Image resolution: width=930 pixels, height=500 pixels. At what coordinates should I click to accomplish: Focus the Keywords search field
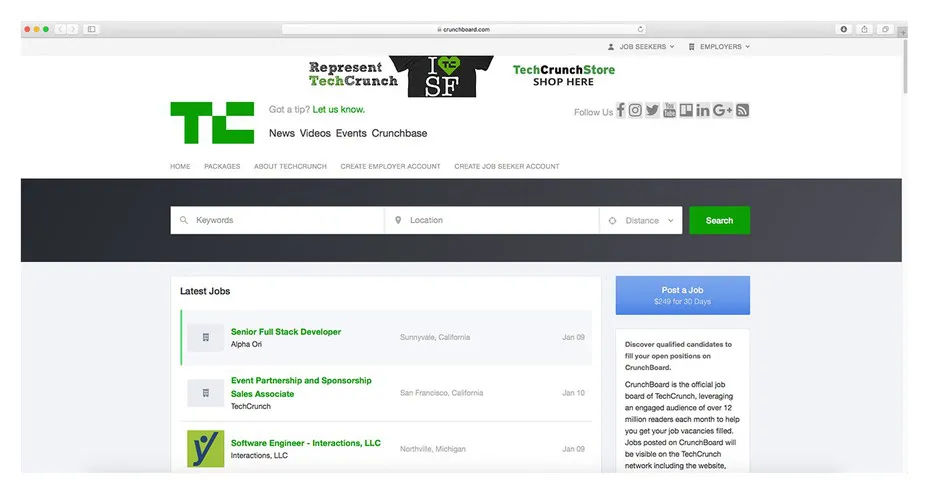click(x=278, y=221)
